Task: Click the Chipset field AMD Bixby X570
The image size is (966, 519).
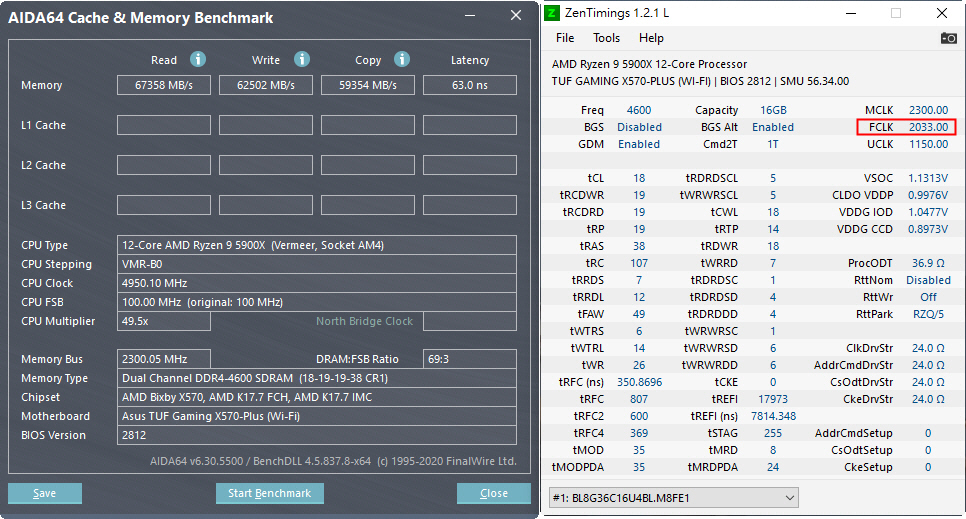Action: tap(317, 397)
